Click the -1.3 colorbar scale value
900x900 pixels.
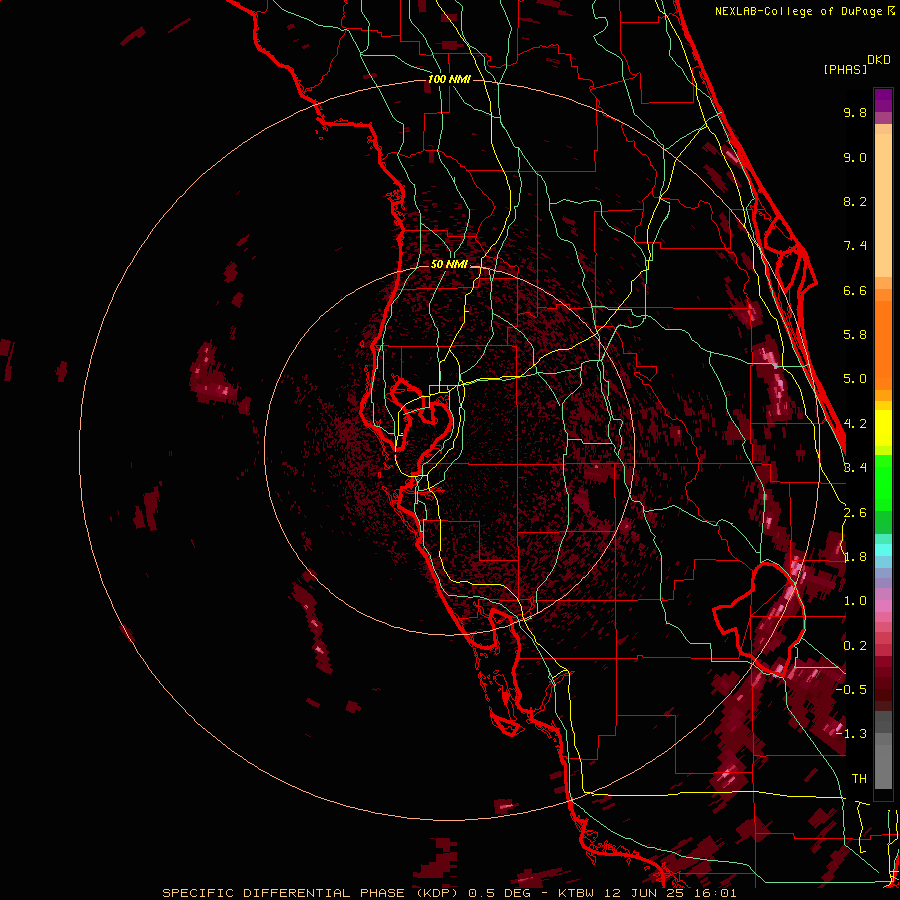coord(851,734)
